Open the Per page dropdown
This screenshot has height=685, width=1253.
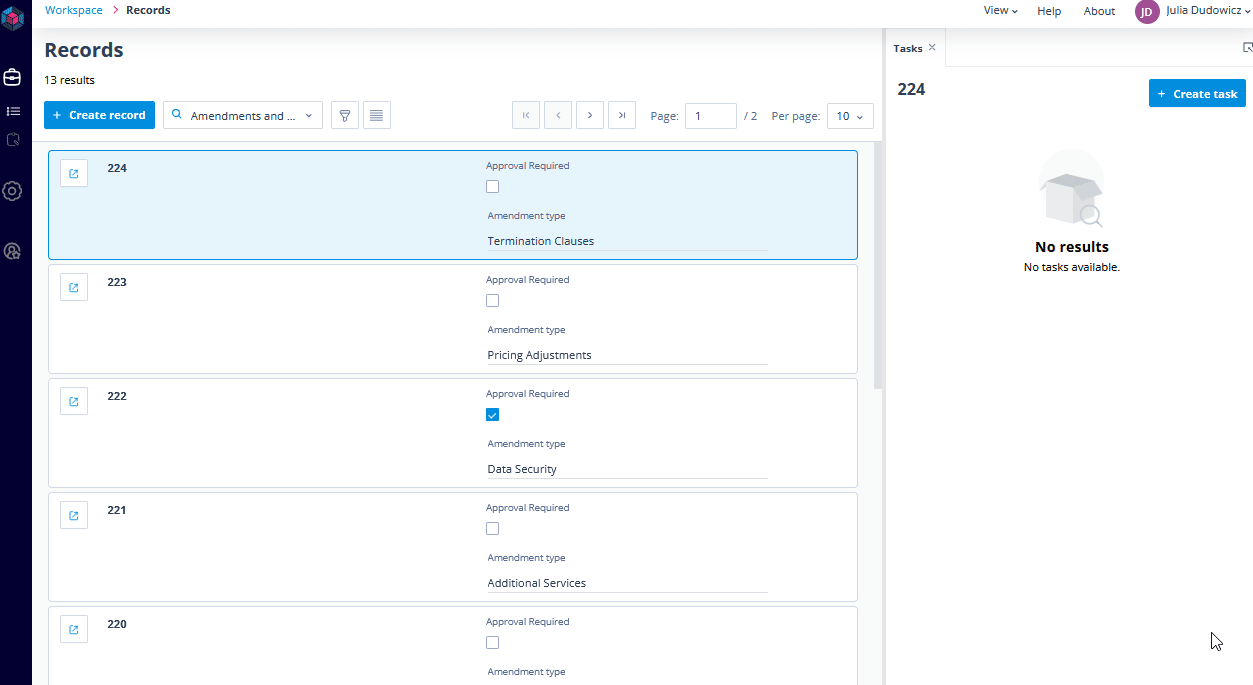tap(850, 116)
